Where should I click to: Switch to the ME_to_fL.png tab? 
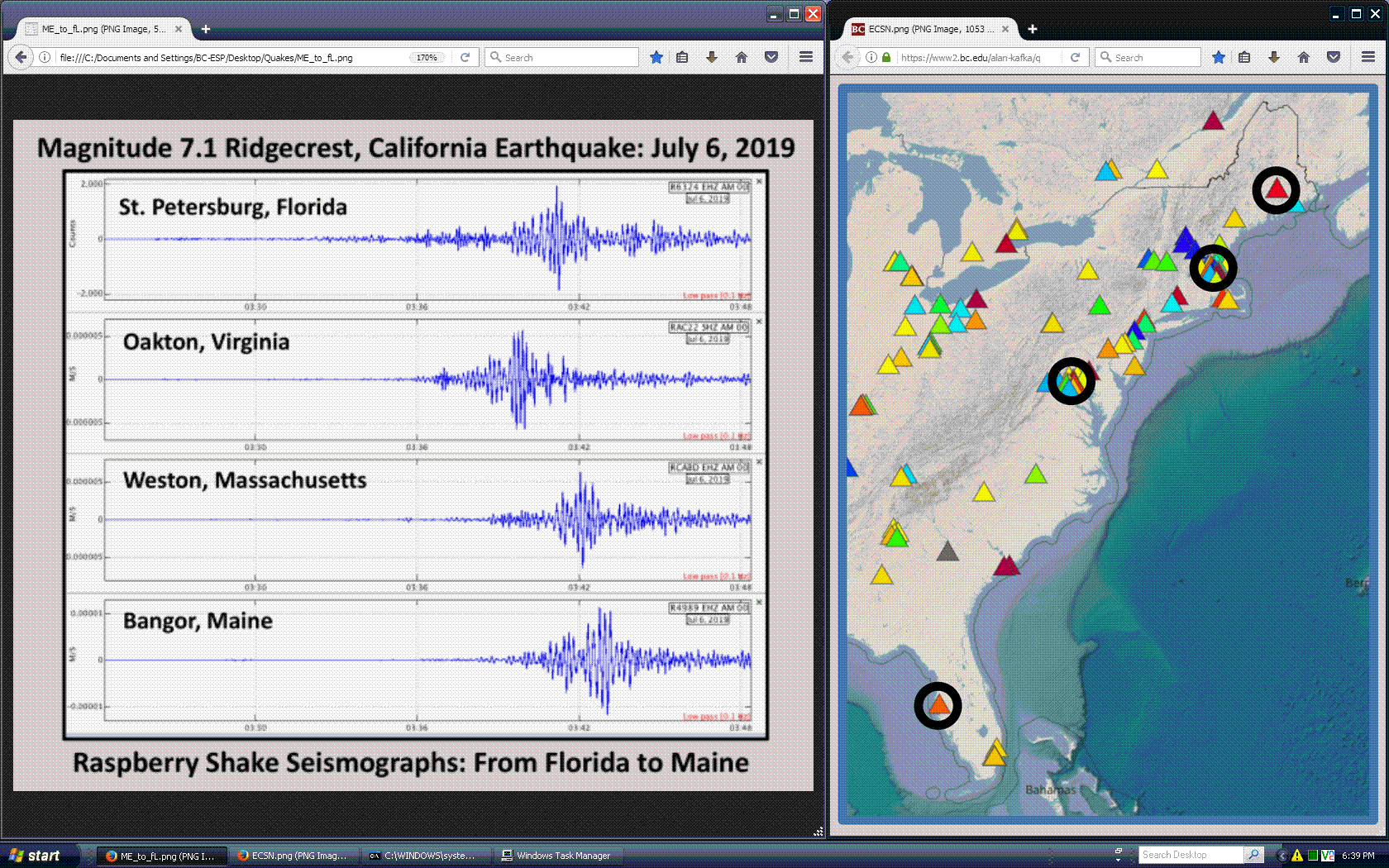click(x=99, y=28)
